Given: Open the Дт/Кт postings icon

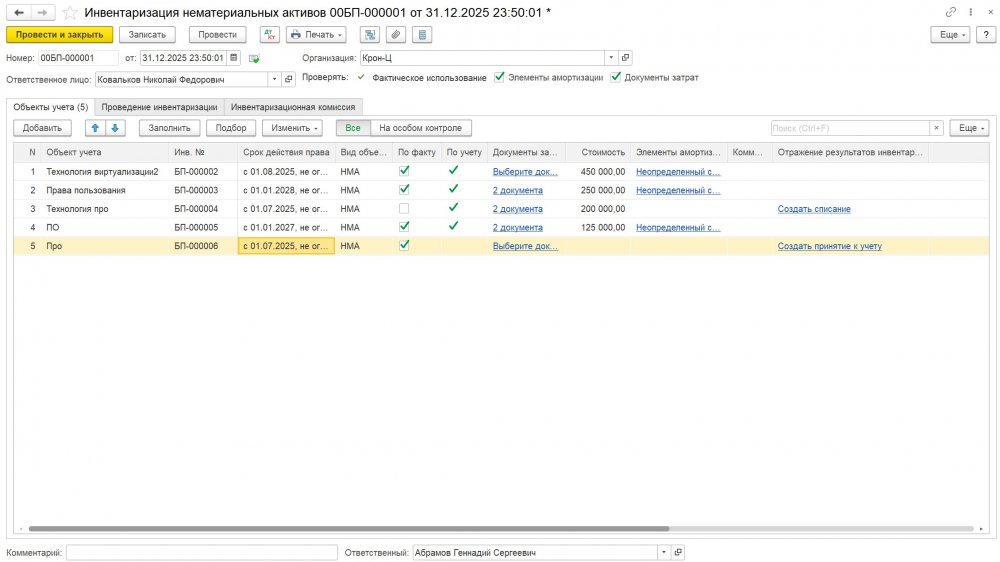Looking at the screenshot, I should coord(269,34).
